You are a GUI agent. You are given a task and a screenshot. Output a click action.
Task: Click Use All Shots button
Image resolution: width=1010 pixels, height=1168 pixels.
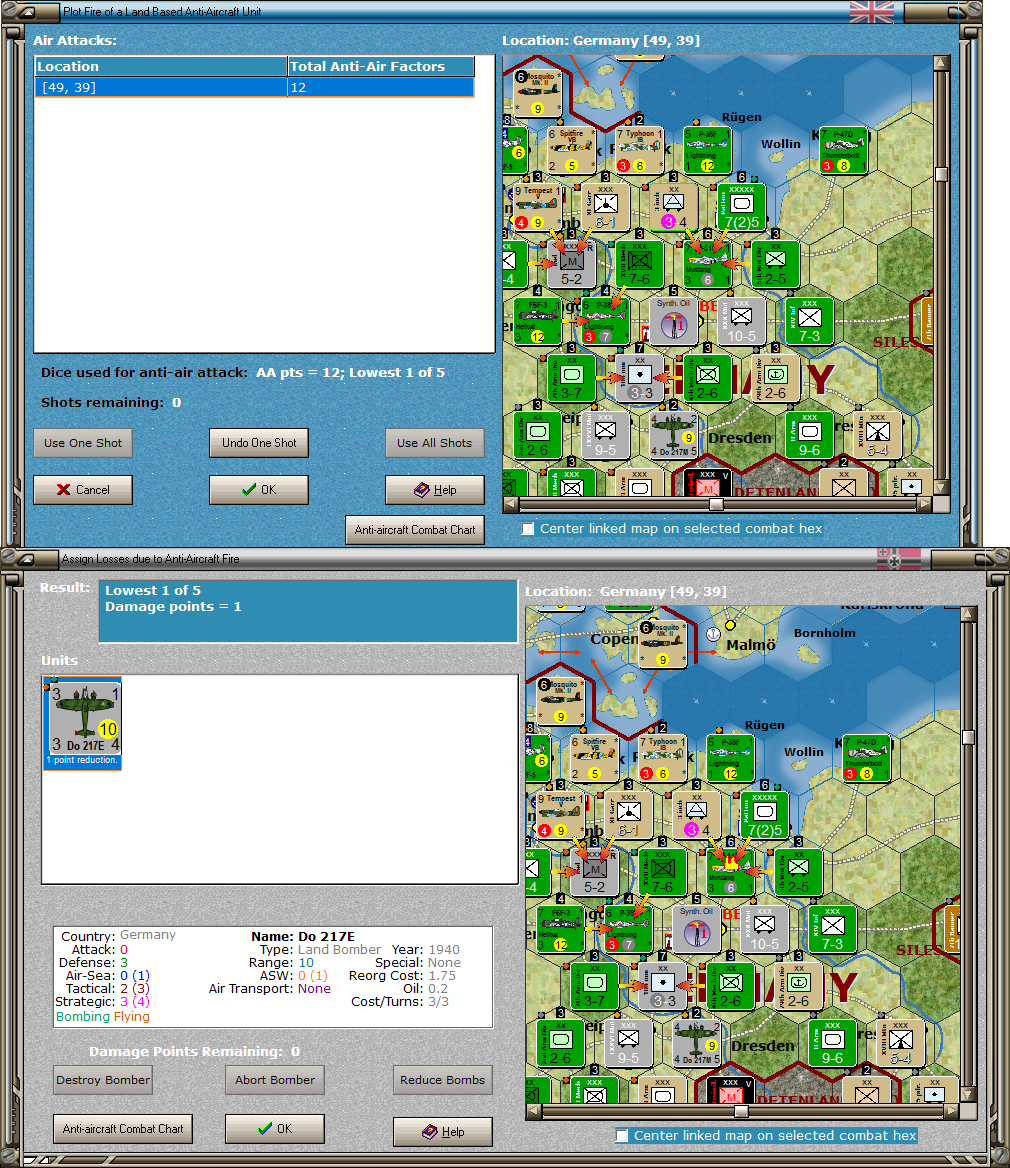point(434,442)
